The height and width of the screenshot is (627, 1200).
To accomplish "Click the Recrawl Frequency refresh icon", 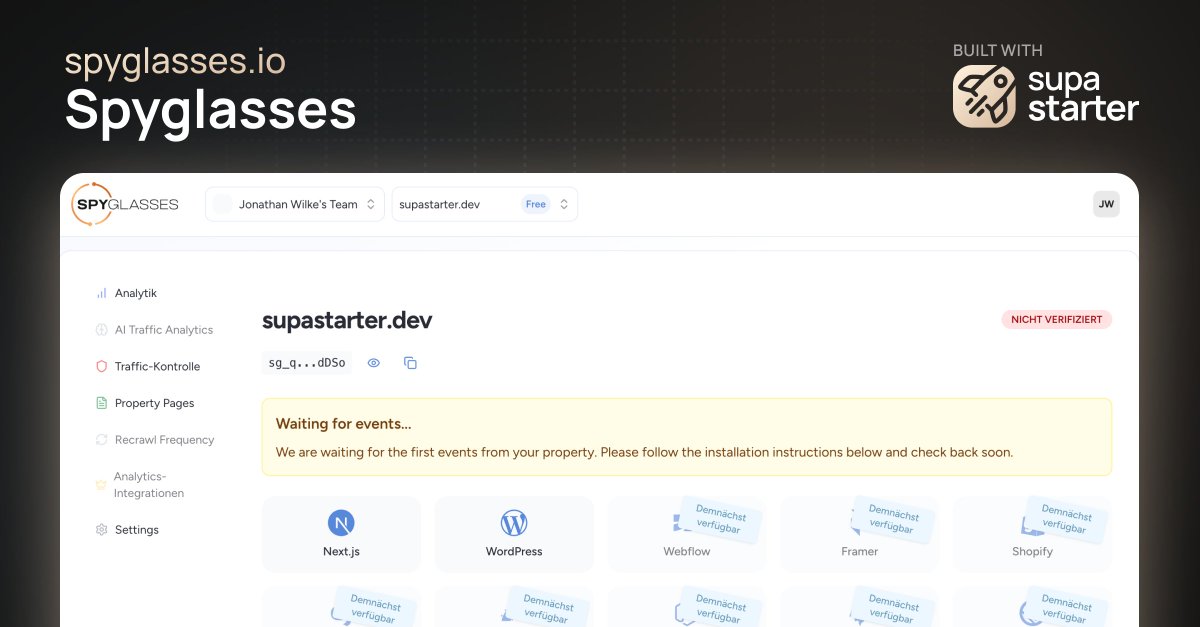I will [x=101, y=440].
